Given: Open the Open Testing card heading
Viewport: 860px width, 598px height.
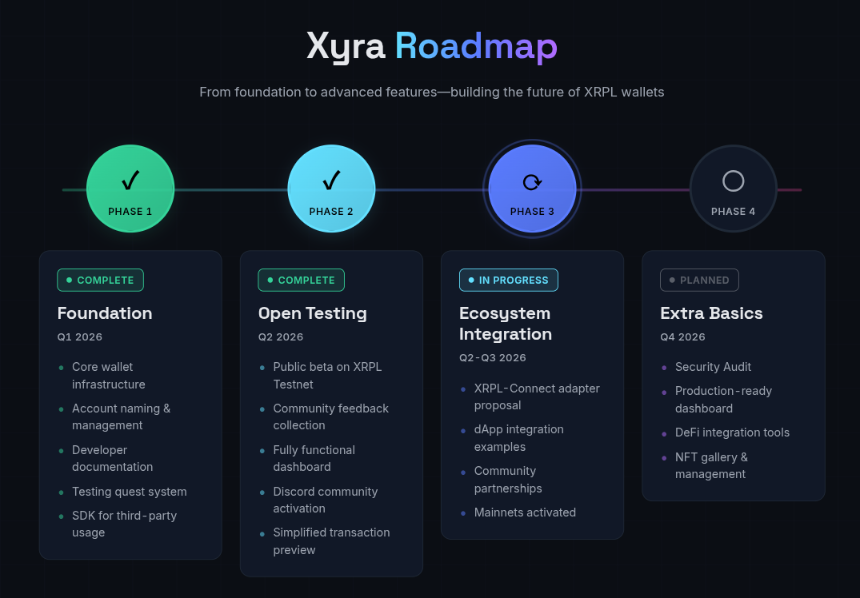Looking at the screenshot, I should click(312, 313).
